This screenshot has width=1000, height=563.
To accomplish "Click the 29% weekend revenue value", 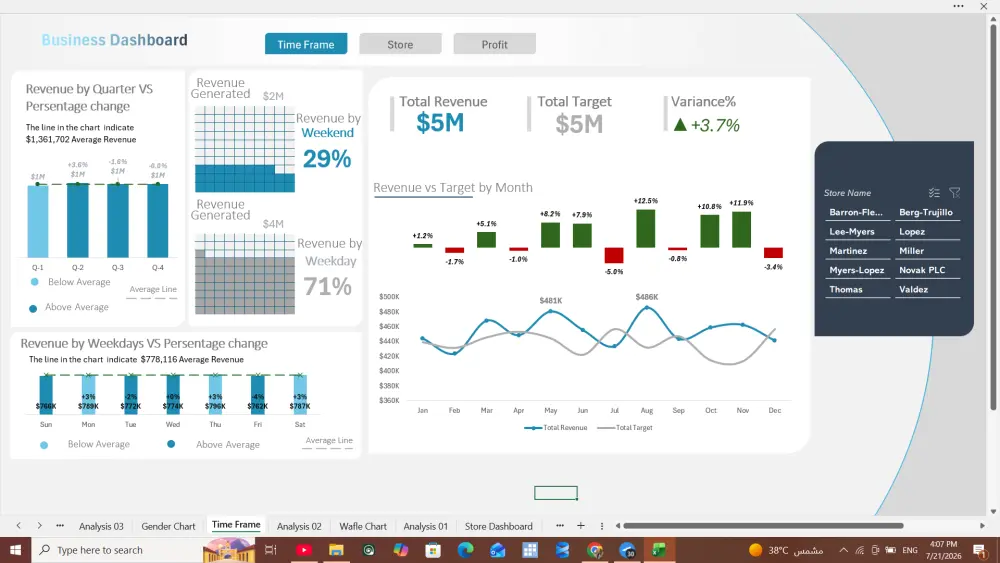I will 327,159.
